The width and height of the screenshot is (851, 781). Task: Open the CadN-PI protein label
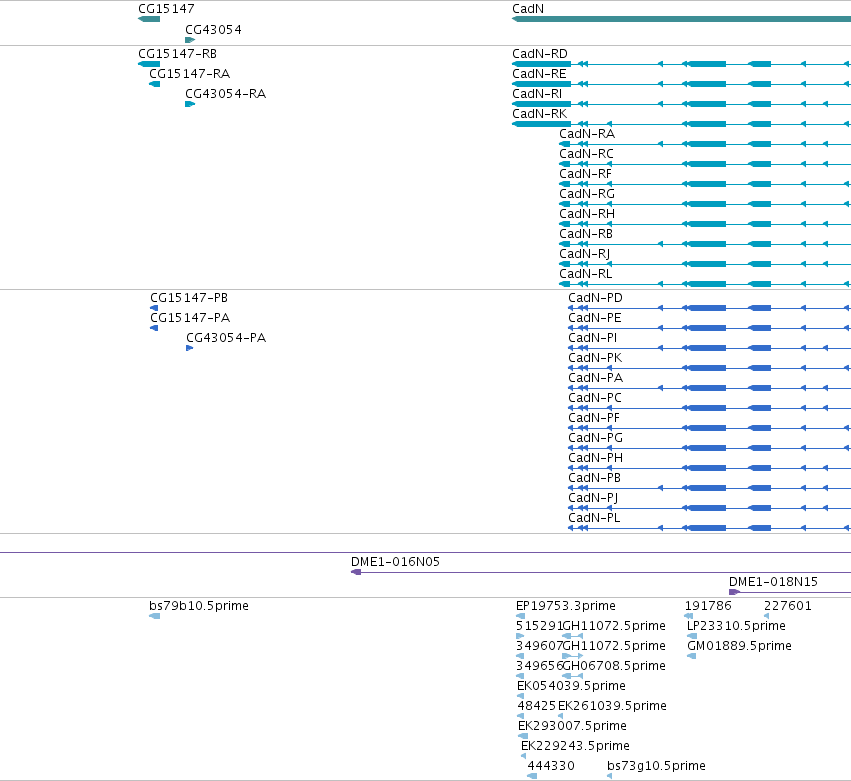593,338
